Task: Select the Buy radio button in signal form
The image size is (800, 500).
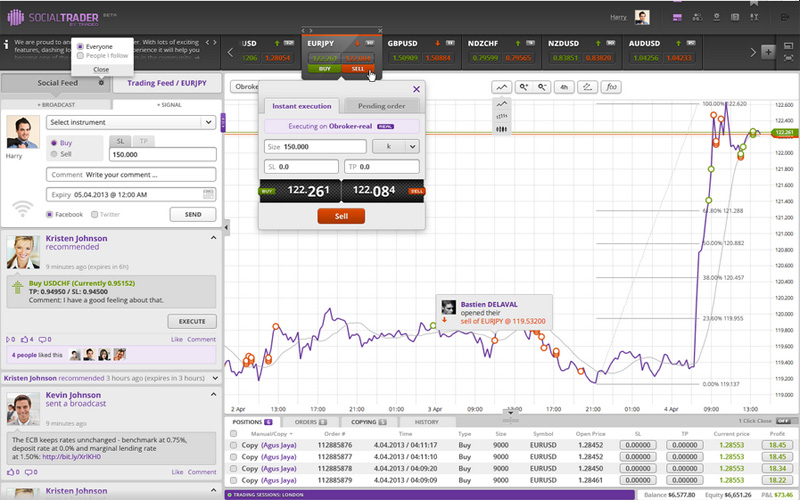Action: pos(54,143)
